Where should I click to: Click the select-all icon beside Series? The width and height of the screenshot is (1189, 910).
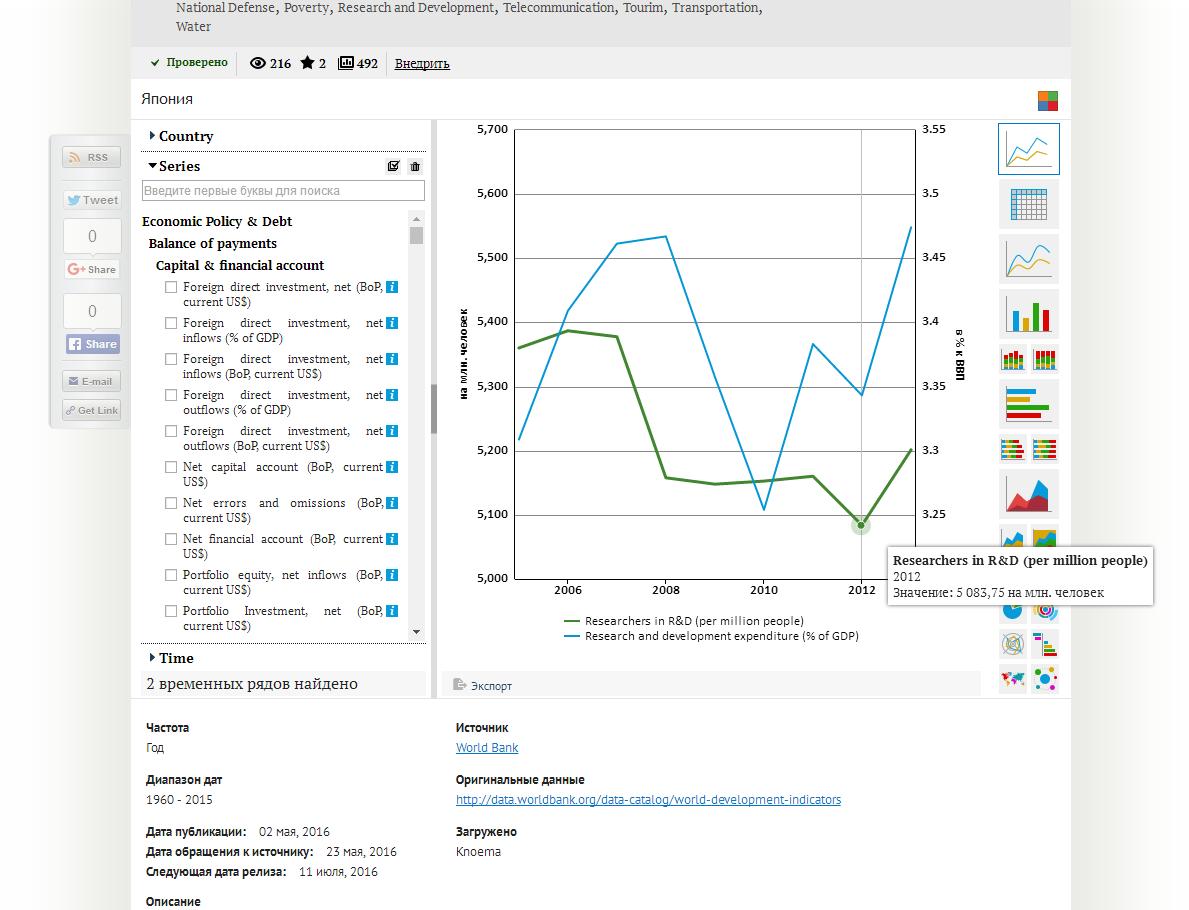click(x=393, y=167)
